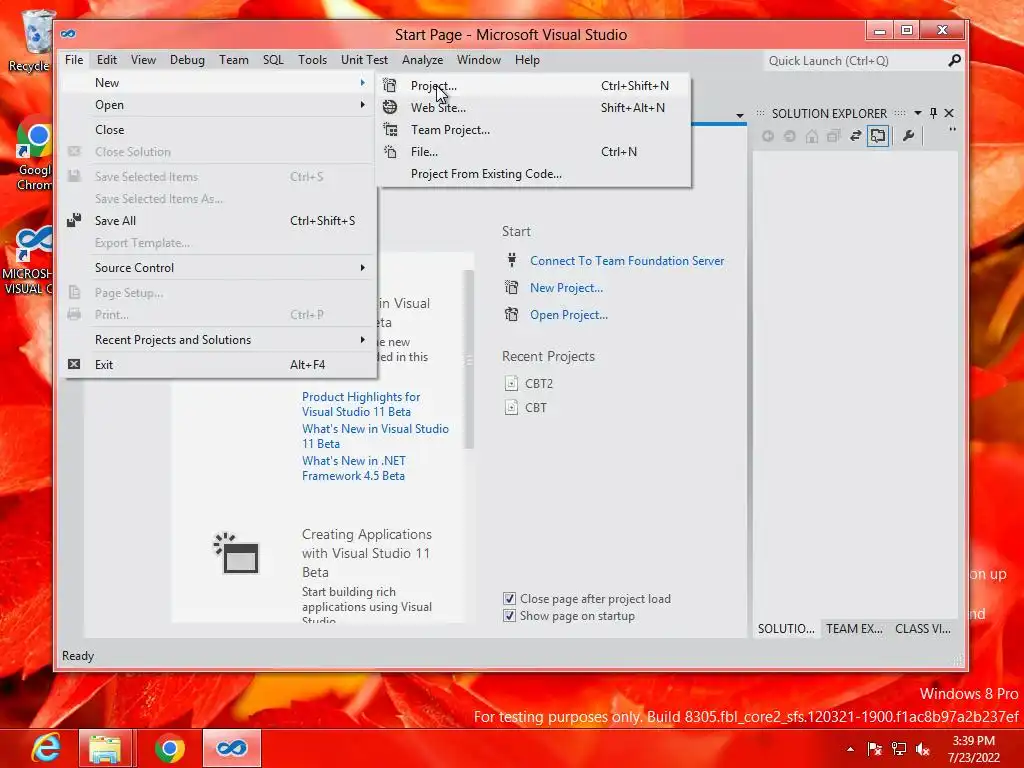Viewport: 1024px width, 768px height.
Task: Click the Start Page content scrollbar
Action: coord(469,359)
